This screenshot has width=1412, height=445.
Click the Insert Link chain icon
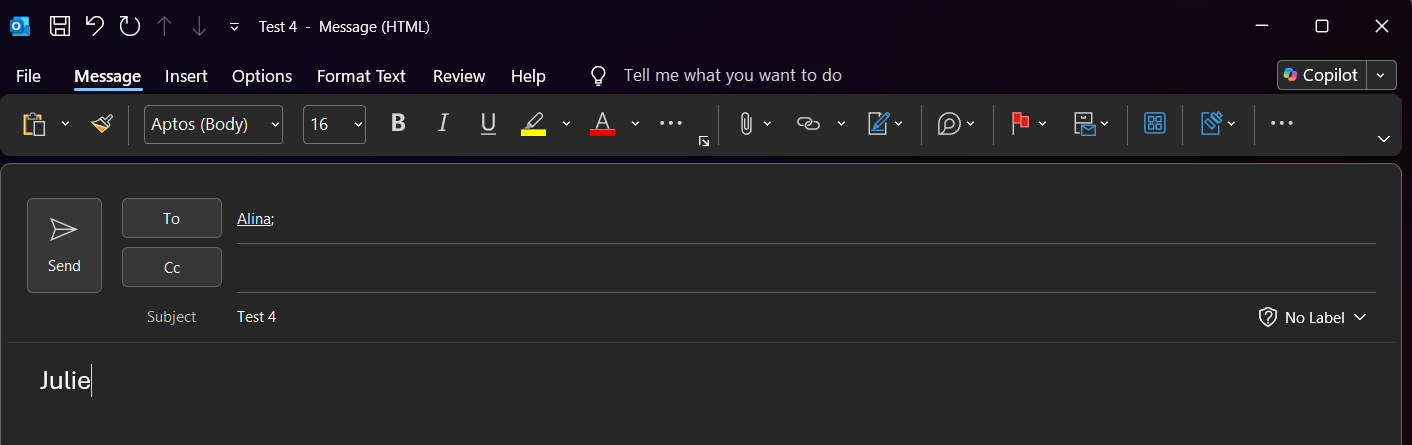click(x=808, y=124)
